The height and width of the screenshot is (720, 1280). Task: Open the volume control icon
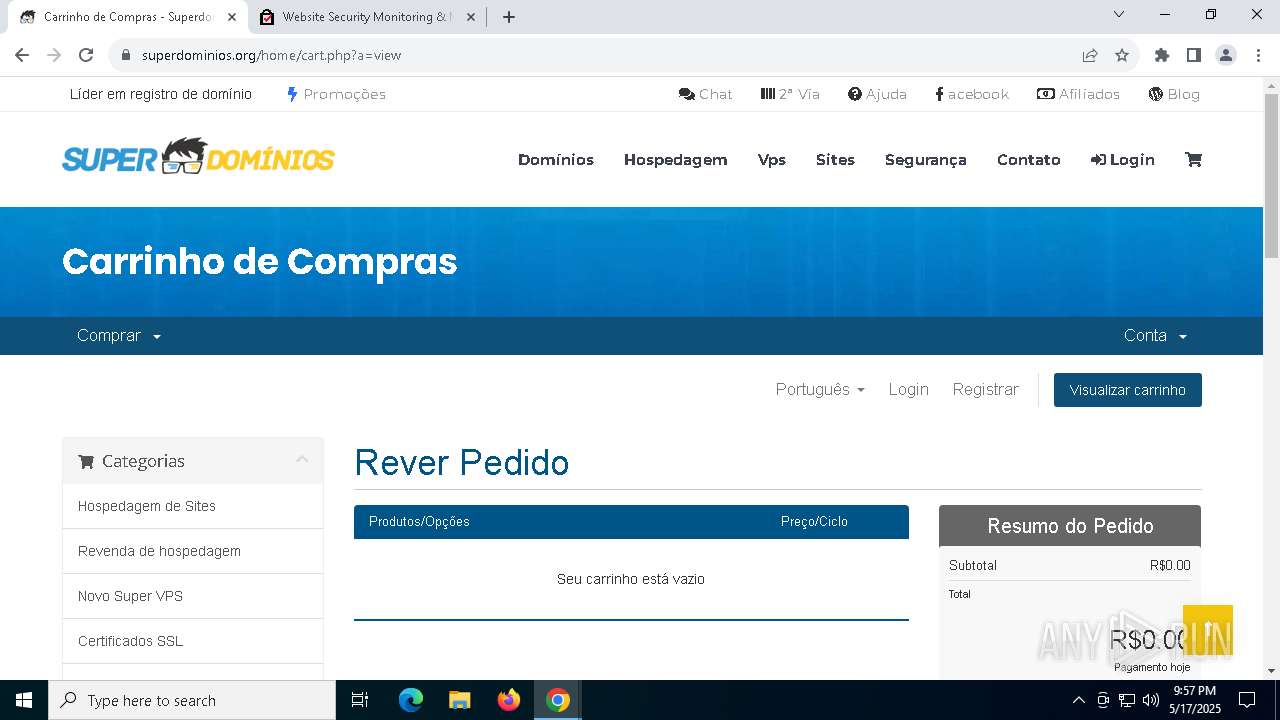(x=1151, y=700)
